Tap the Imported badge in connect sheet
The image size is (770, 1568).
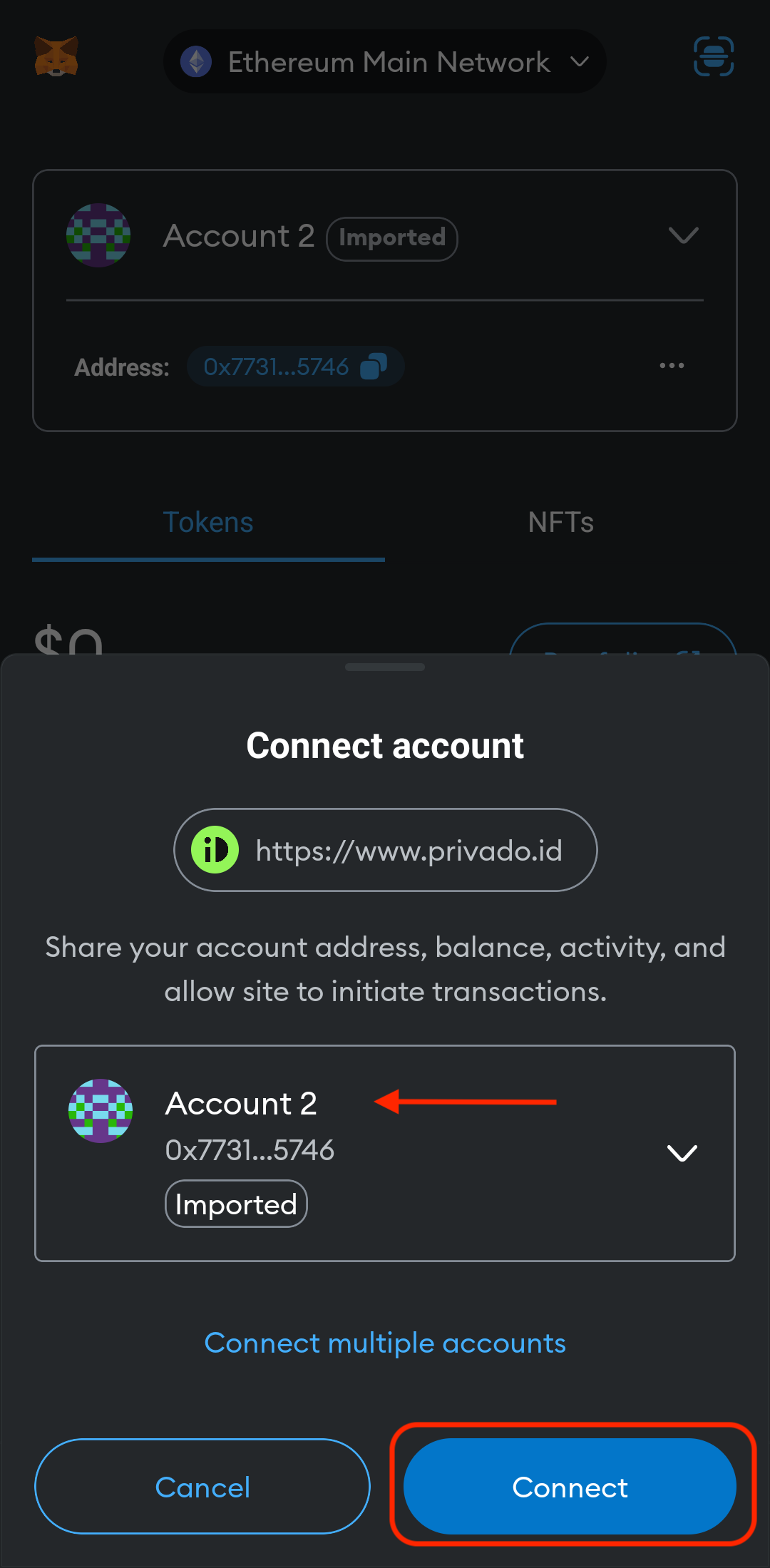tap(236, 1204)
